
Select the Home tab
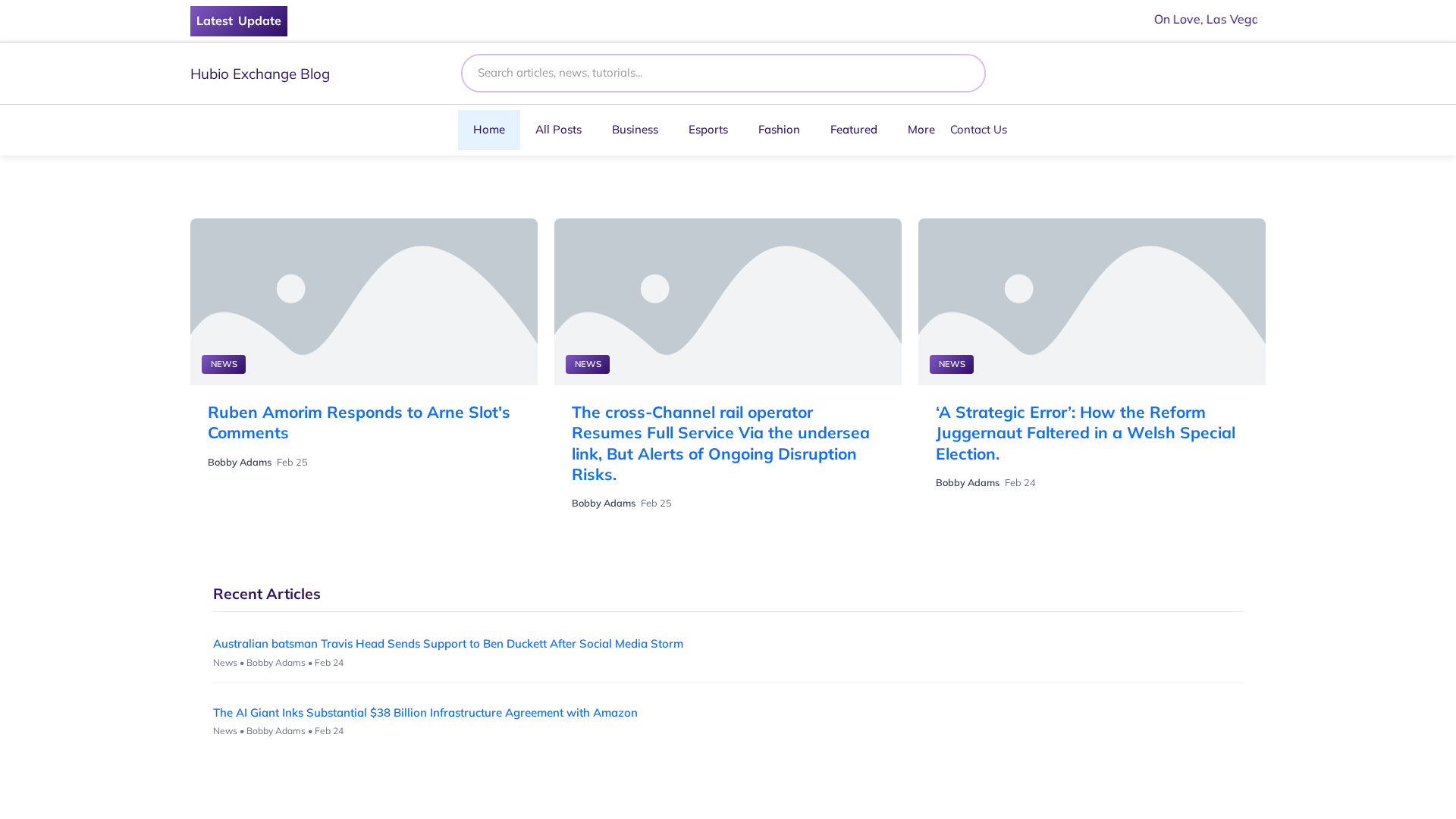coord(488,129)
